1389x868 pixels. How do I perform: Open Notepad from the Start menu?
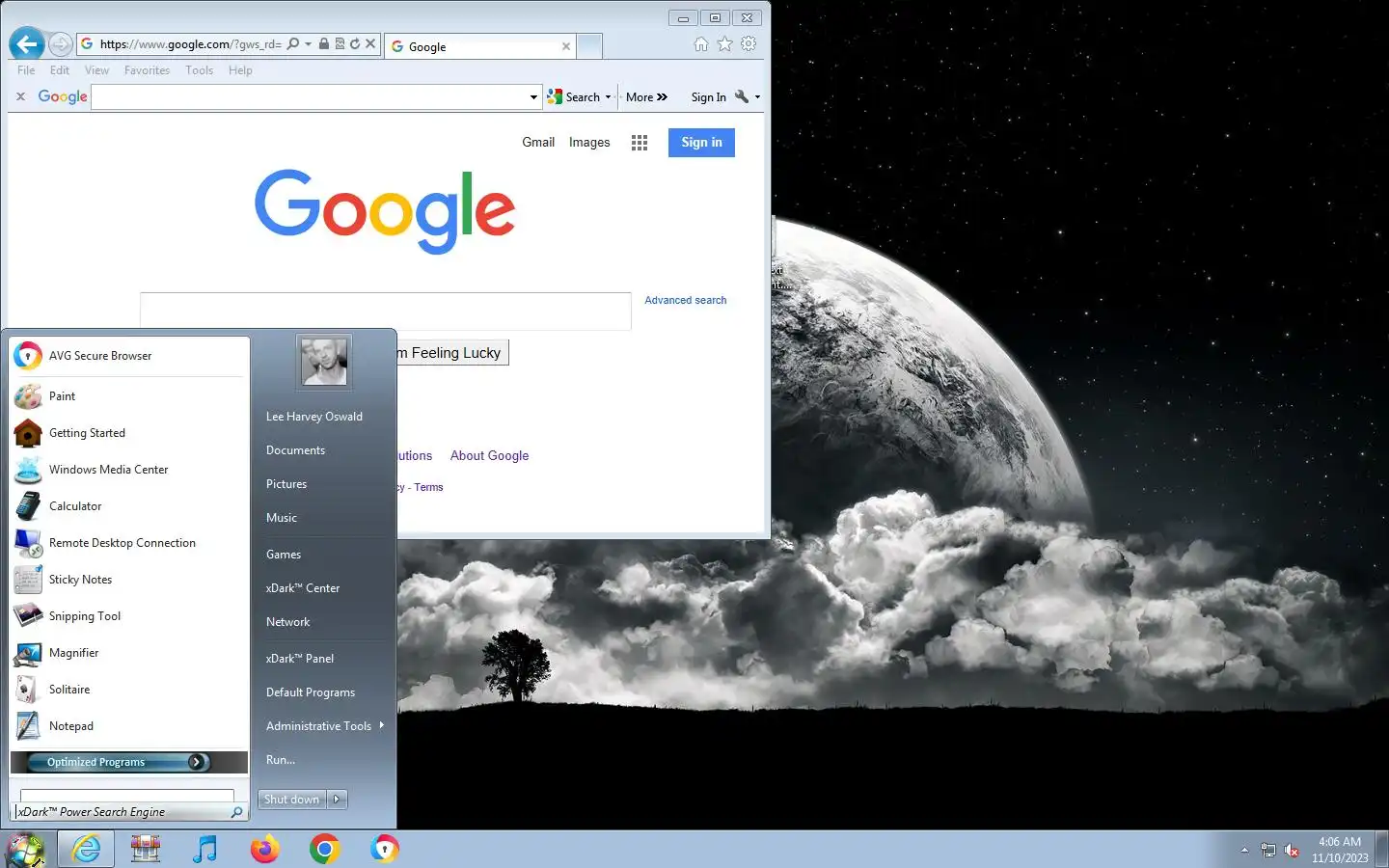click(x=129, y=726)
